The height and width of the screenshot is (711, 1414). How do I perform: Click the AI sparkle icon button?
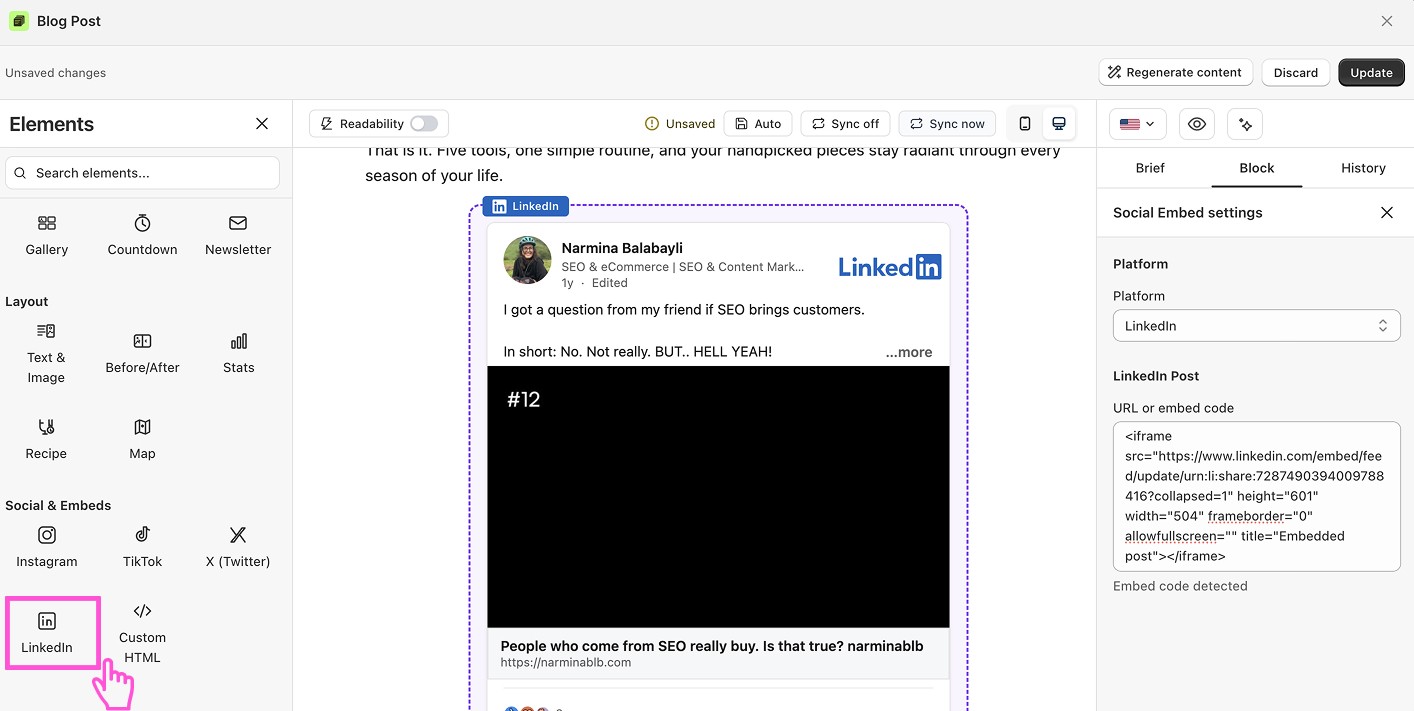point(1245,124)
